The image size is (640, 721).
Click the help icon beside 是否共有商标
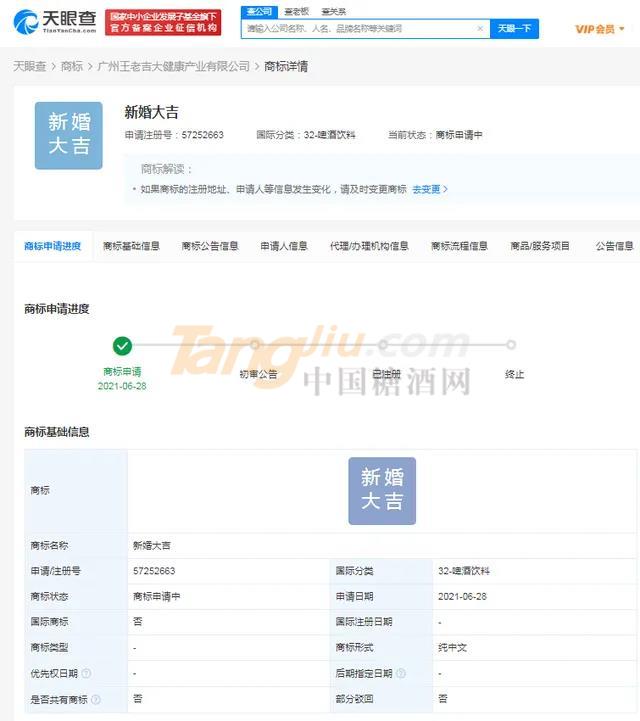click(96, 699)
